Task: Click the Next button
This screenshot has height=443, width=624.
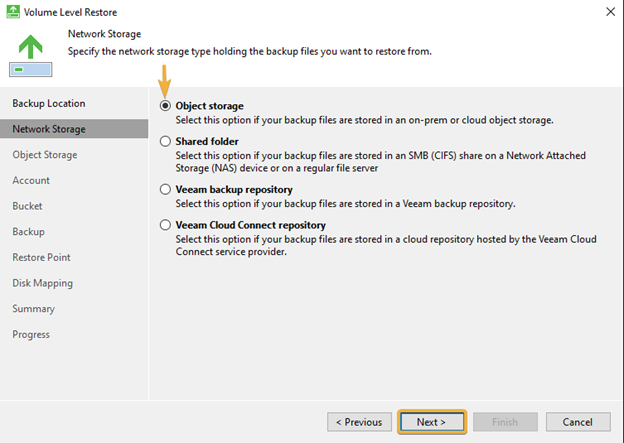Action: 432,422
